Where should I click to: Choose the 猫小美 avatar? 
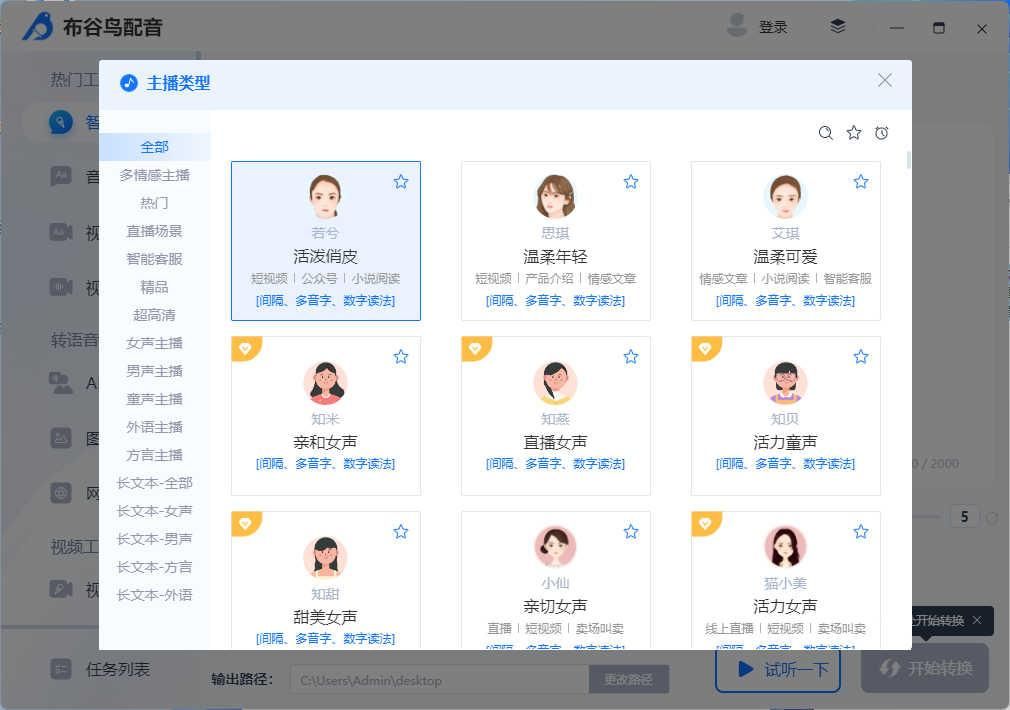(x=785, y=547)
